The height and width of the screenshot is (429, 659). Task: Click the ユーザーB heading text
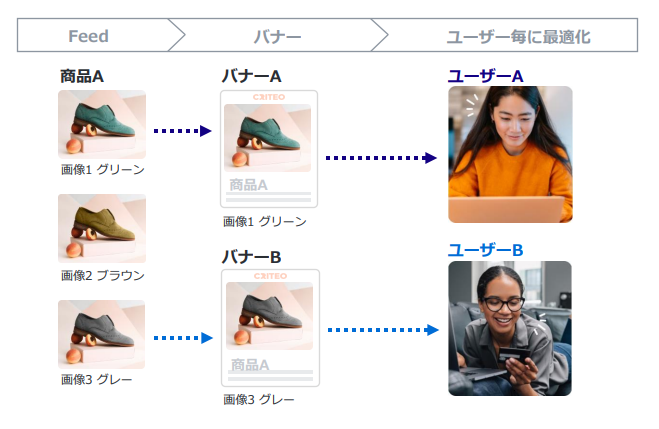coord(486,250)
